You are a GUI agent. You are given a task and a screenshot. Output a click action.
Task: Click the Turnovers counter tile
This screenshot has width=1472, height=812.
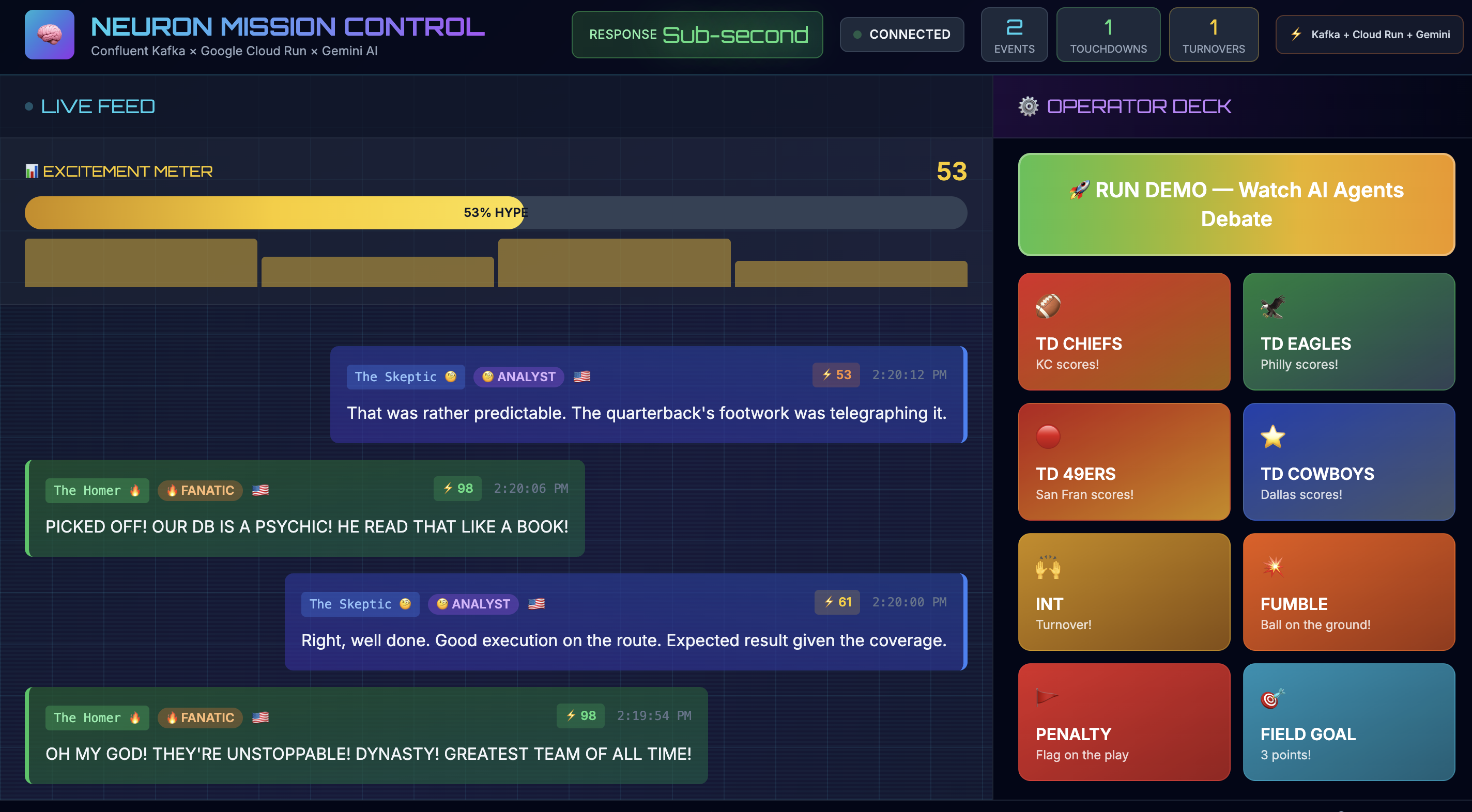pos(1213,35)
